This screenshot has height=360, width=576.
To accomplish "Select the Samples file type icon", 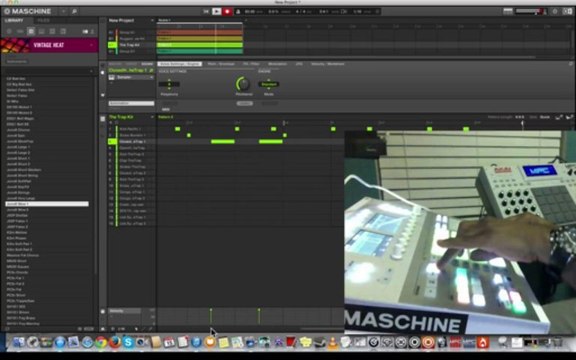I will point(63,32).
